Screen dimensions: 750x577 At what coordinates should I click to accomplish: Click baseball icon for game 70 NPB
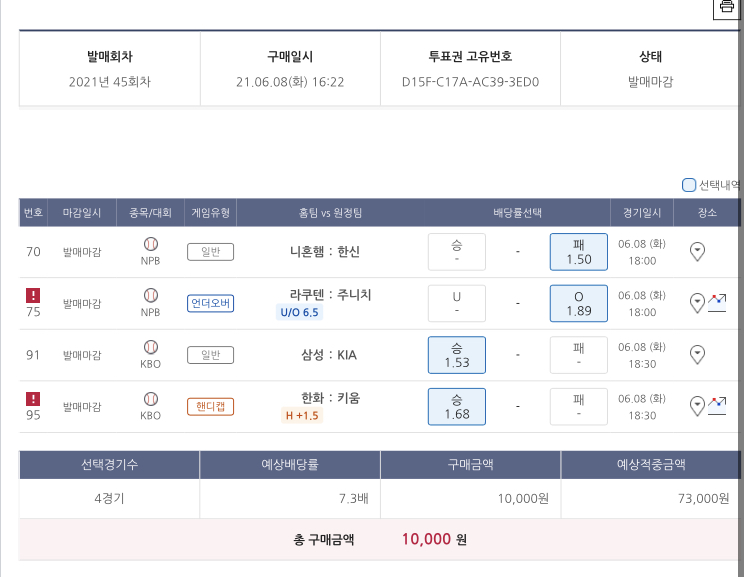pyautogui.click(x=151, y=244)
